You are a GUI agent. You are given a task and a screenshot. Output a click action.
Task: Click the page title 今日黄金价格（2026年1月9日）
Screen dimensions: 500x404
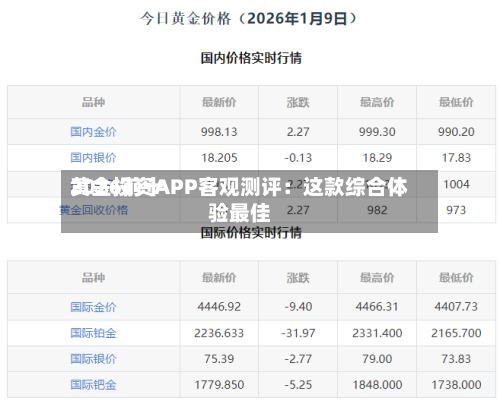pyautogui.click(x=249, y=18)
